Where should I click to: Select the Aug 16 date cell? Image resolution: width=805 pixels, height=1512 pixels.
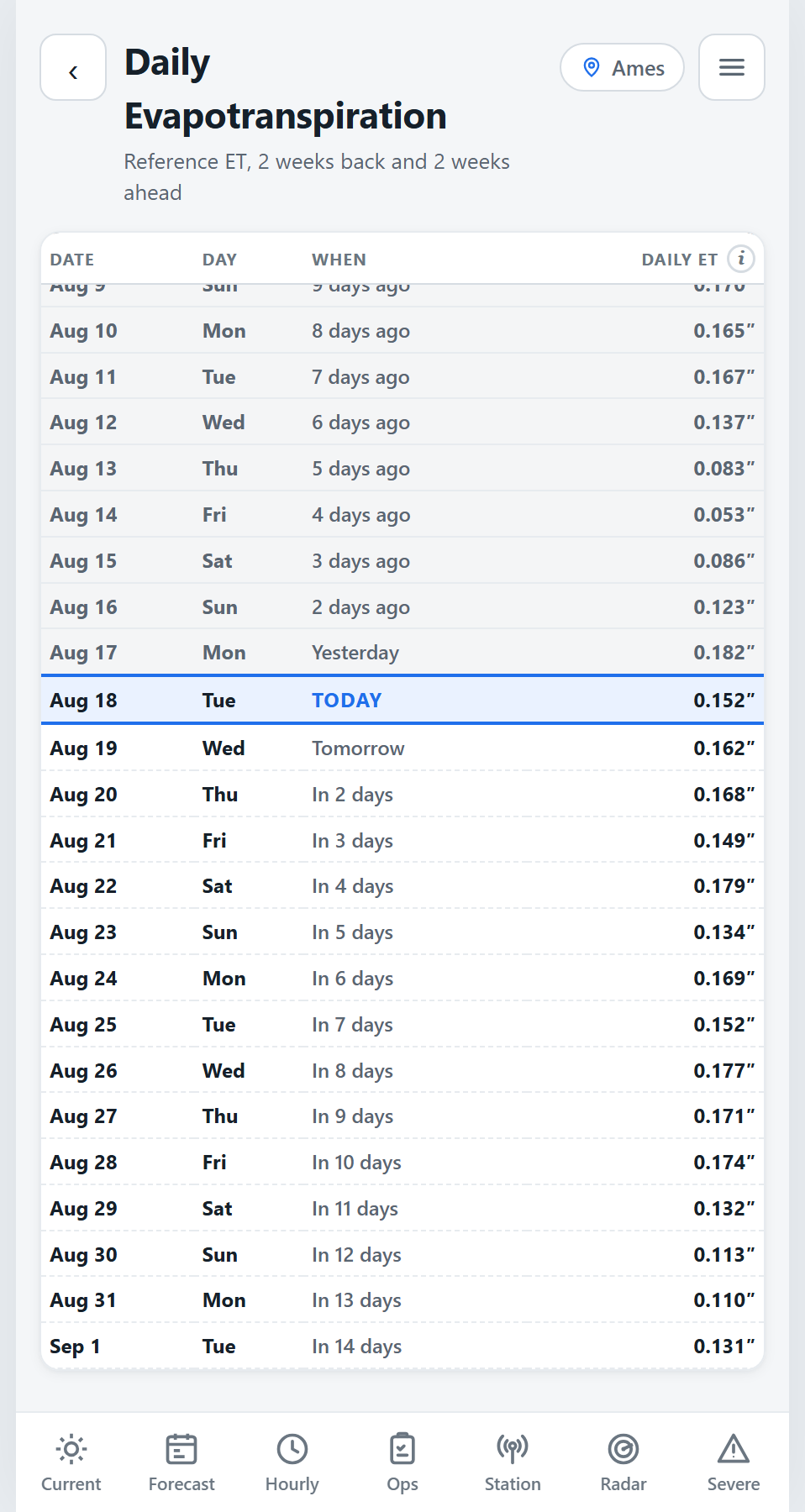(83, 607)
